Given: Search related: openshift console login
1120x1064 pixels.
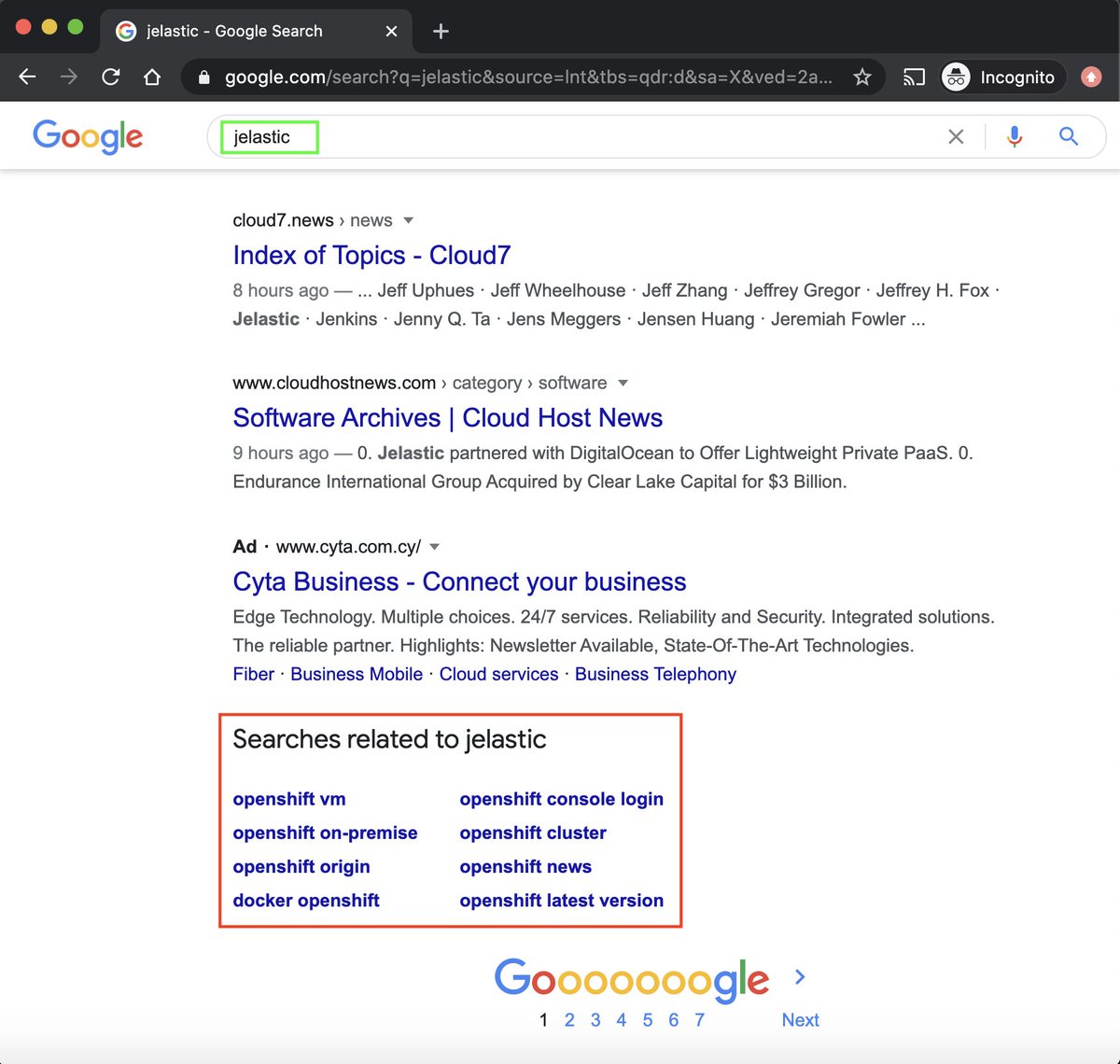Looking at the screenshot, I should point(562,799).
